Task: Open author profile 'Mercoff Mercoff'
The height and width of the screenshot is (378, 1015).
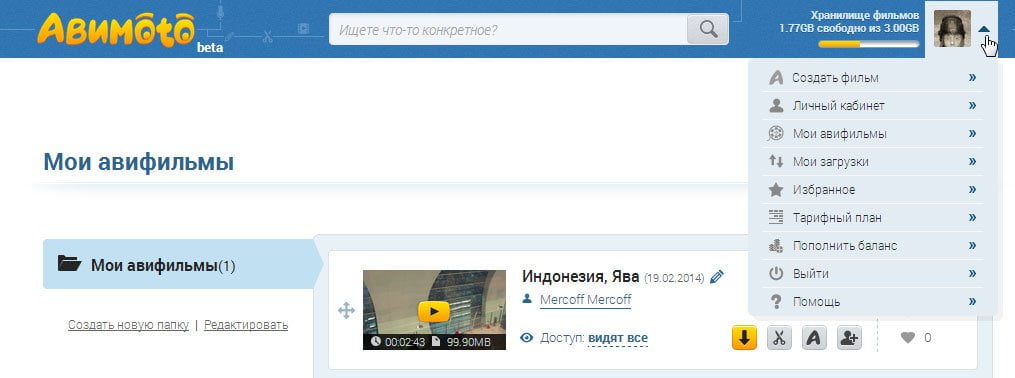Action: coord(585,300)
